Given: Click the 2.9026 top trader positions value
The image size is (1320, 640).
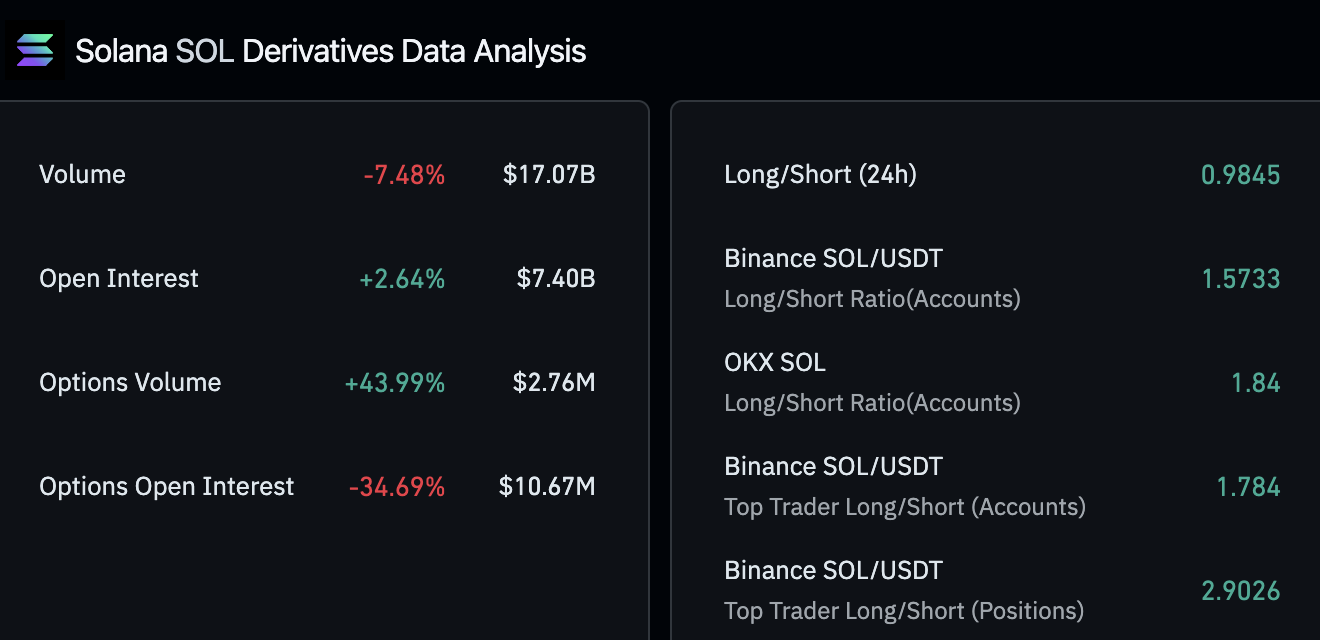Looking at the screenshot, I should click(1240, 591).
